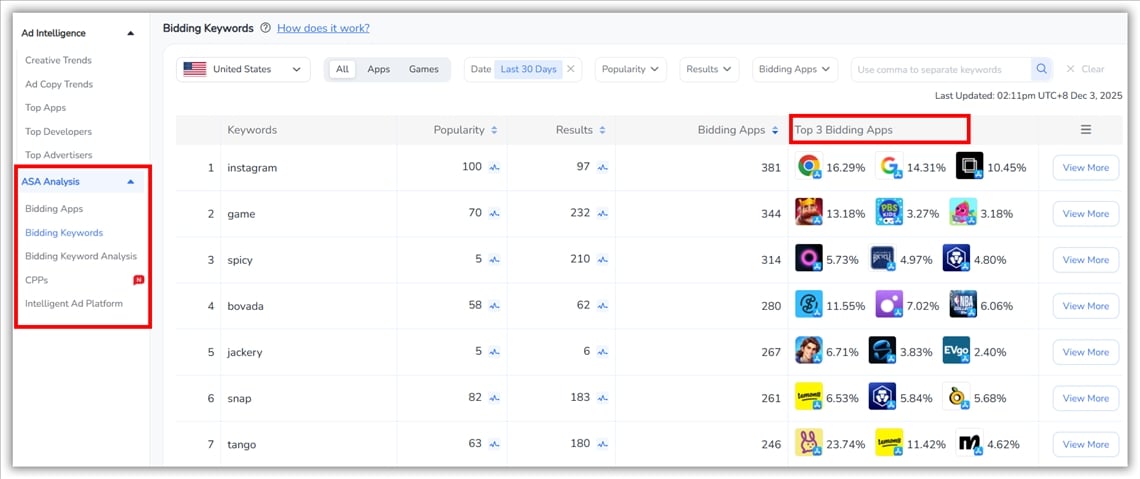Viewport: 1140px width, 479px height.
Task: Select the All filter toggle
Action: coord(342,69)
